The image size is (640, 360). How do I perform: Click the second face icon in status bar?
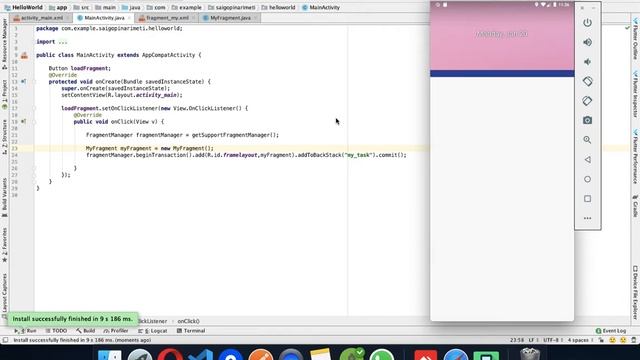(623, 340)
